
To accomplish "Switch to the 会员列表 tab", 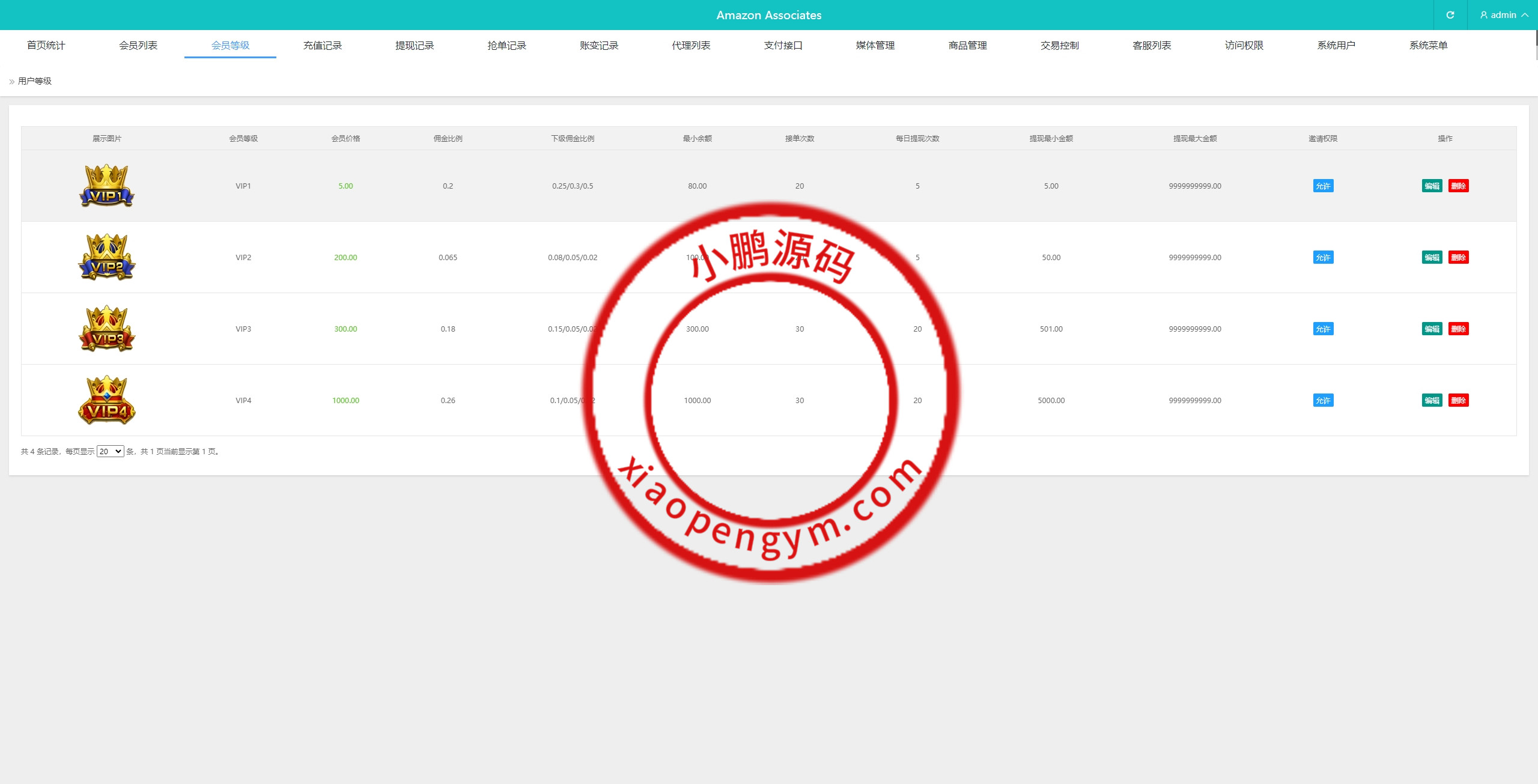I will [x=138, y=46].
